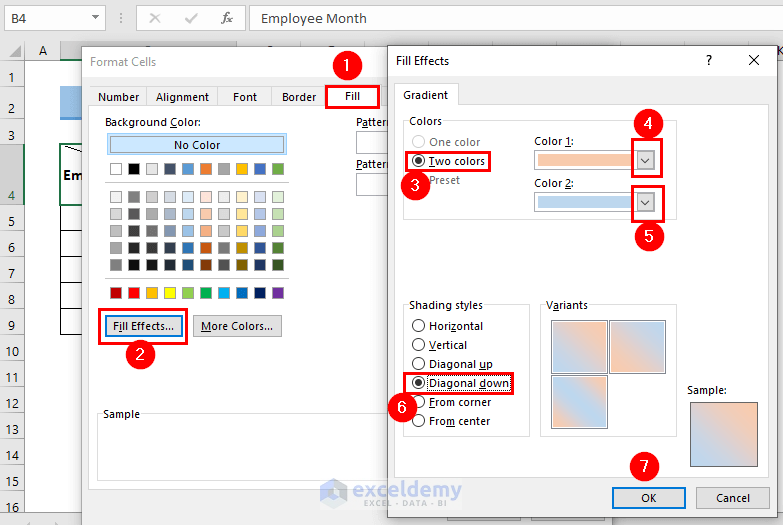This screenshot has width=783, height=525.
Task: Choose the Vertical shading style
Action: [439, 345]
